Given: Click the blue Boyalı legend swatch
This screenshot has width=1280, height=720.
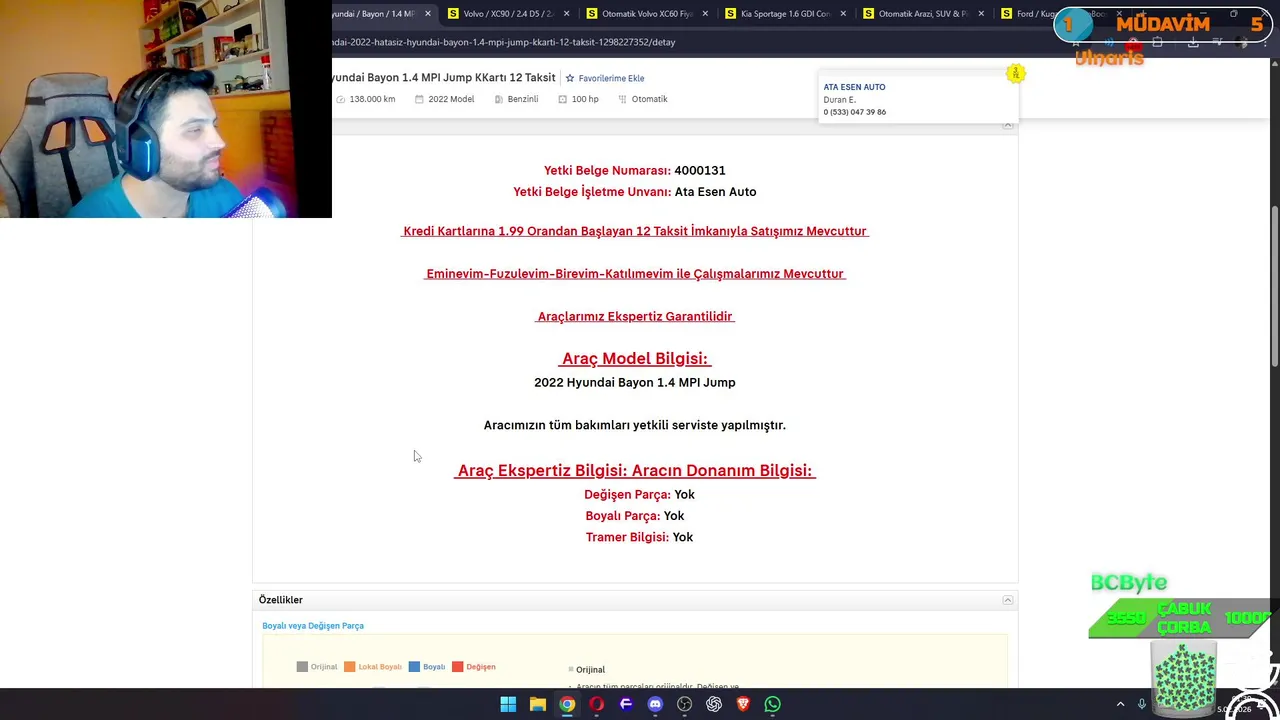Looking at the screenshot, I should pyautogui.click(x=414, y=667).
